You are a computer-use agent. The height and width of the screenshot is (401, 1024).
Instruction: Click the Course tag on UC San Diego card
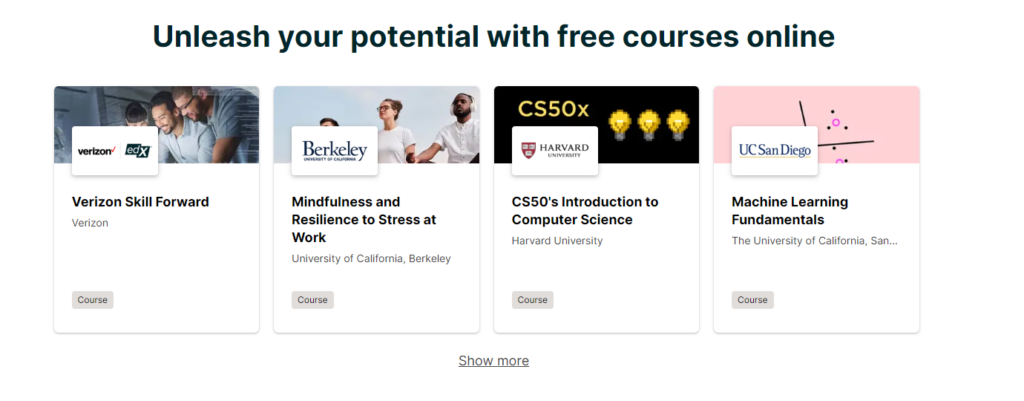pyautogui.click(x=752, y=300)
